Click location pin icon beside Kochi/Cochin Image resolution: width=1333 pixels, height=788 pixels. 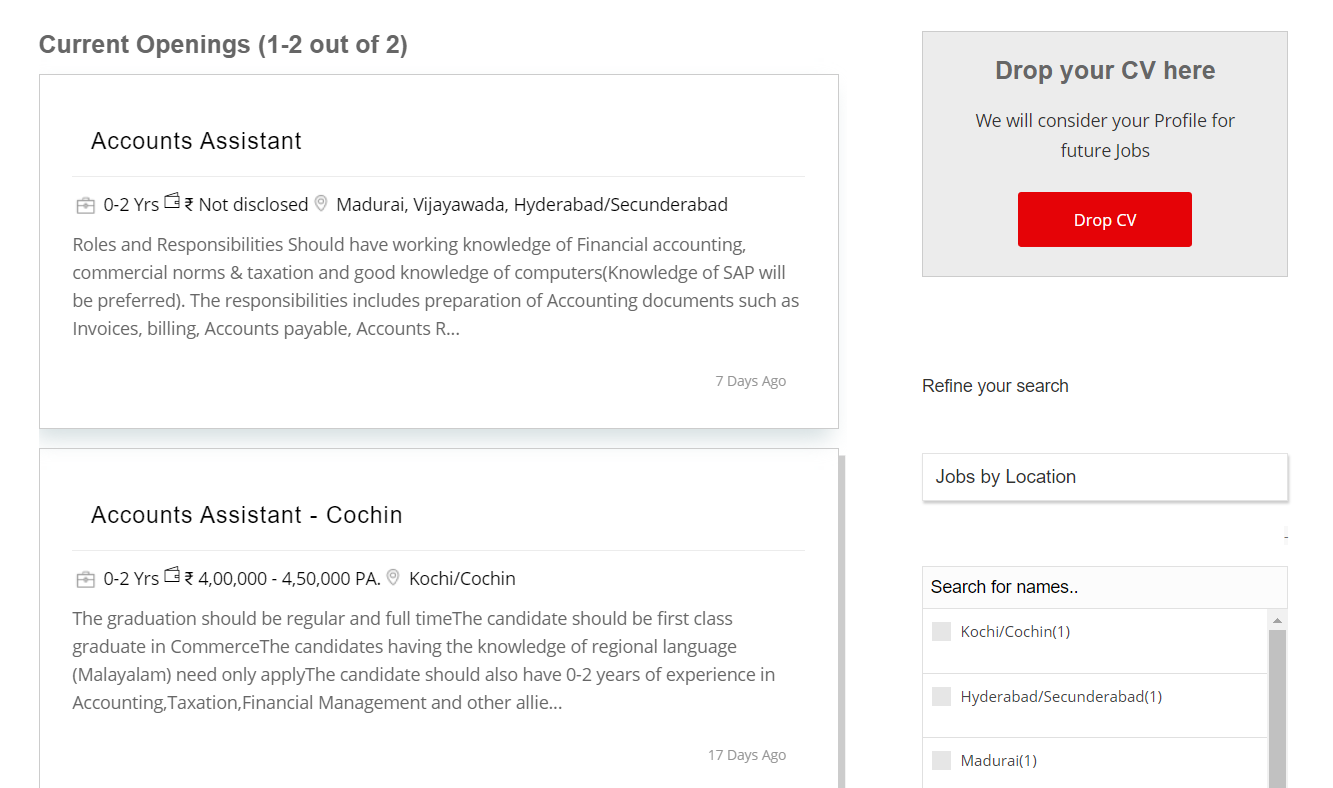[x=393, y=578]
